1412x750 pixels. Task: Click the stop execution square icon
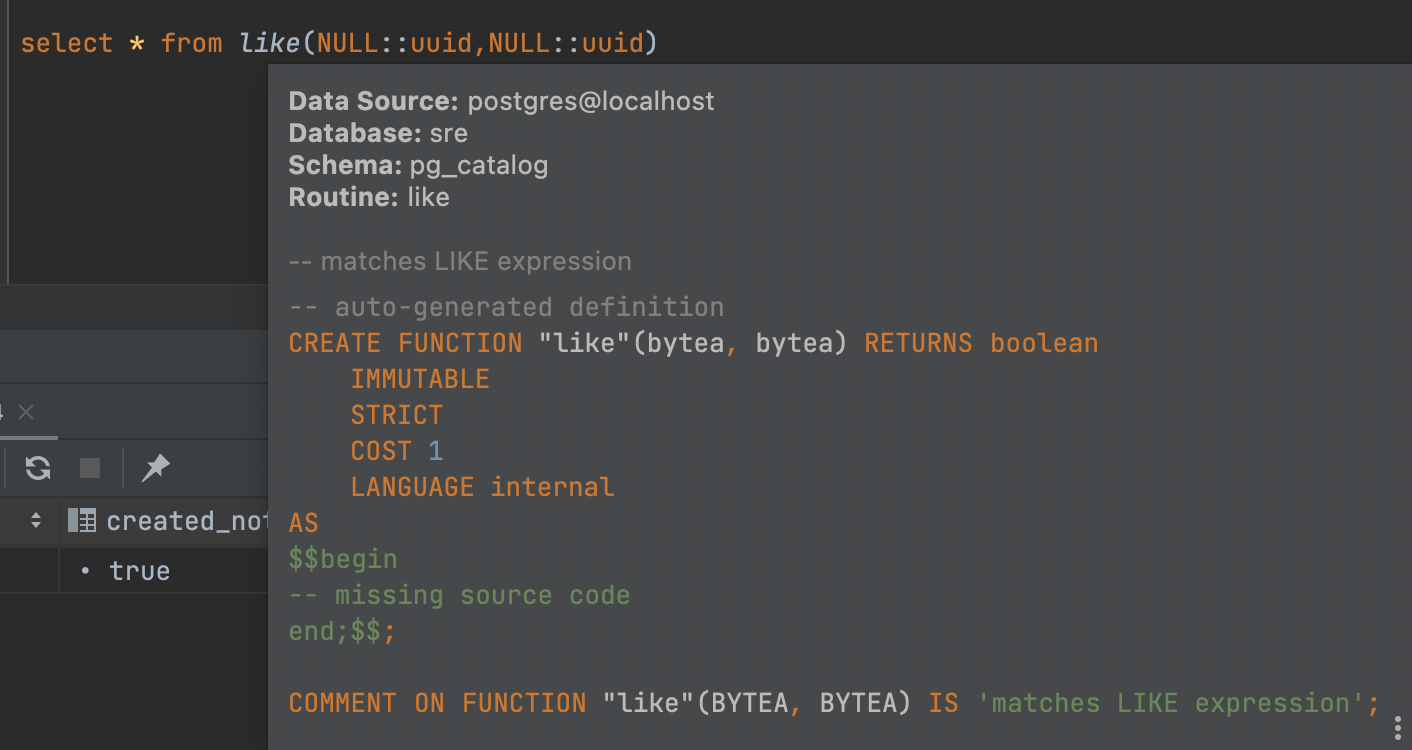coord(90,468)
